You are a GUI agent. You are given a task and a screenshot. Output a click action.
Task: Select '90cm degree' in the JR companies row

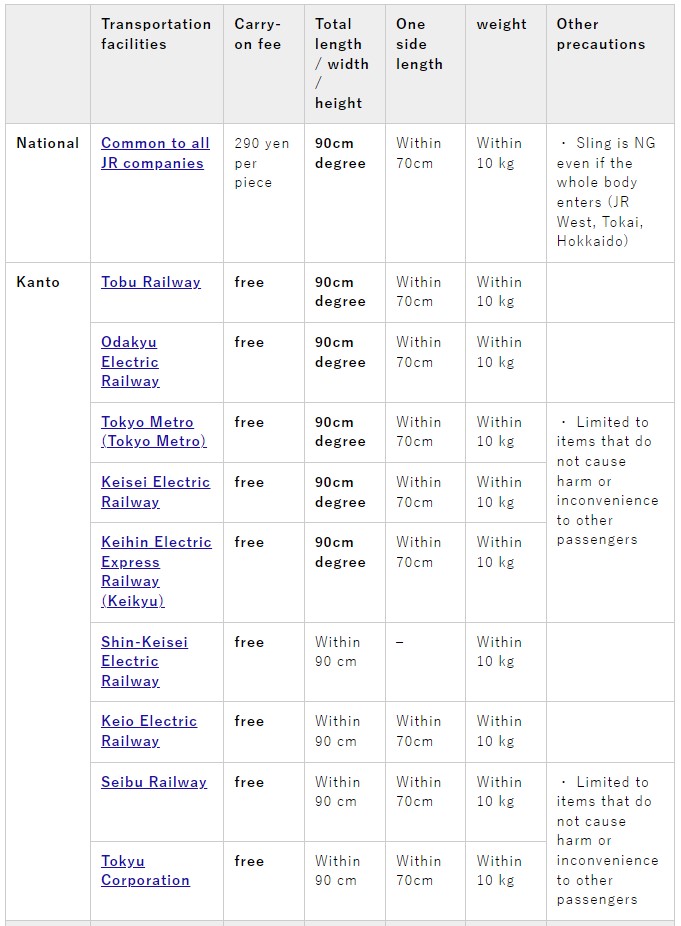(340, 153)
